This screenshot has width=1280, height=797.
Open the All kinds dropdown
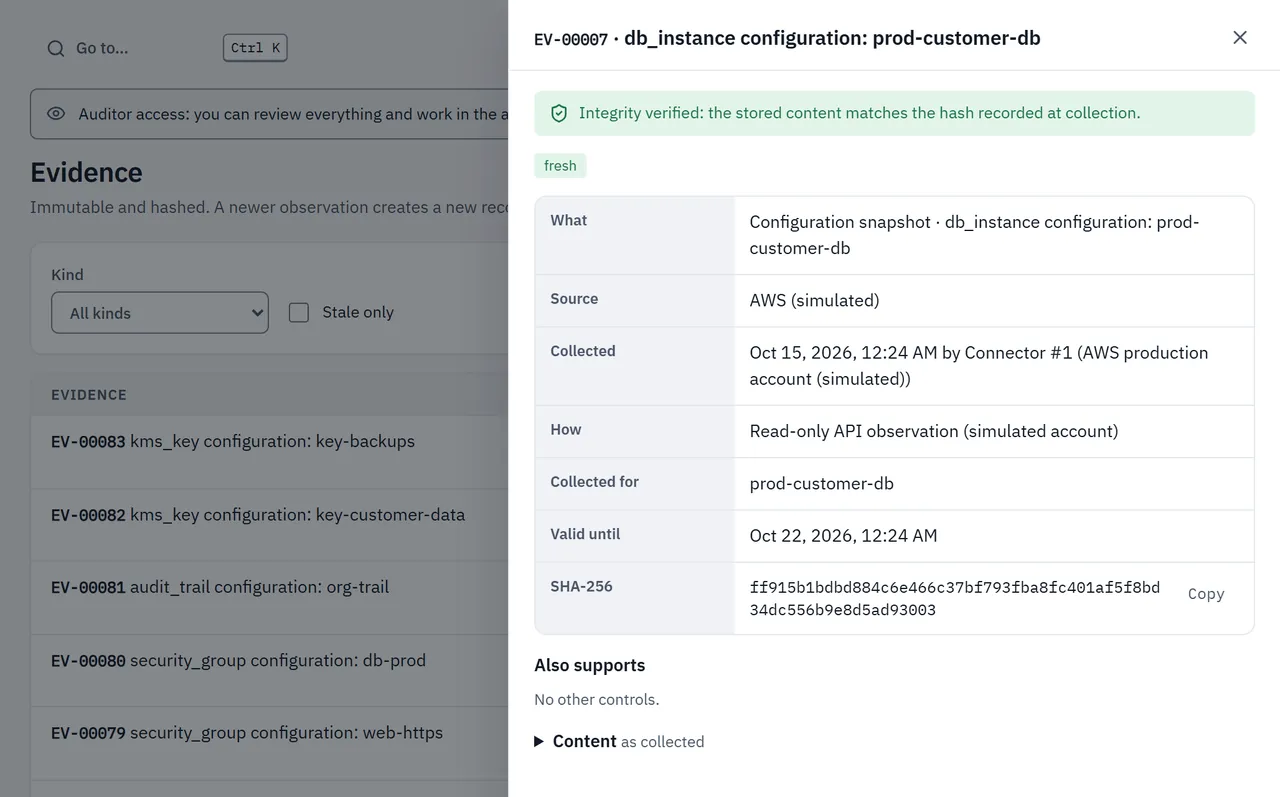click(160, 313)
